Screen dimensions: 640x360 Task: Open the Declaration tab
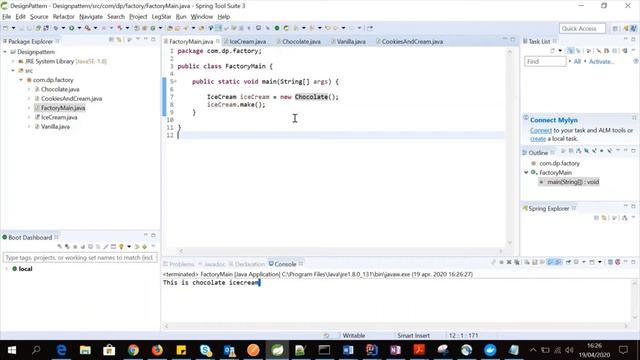(x=247, y=264)
